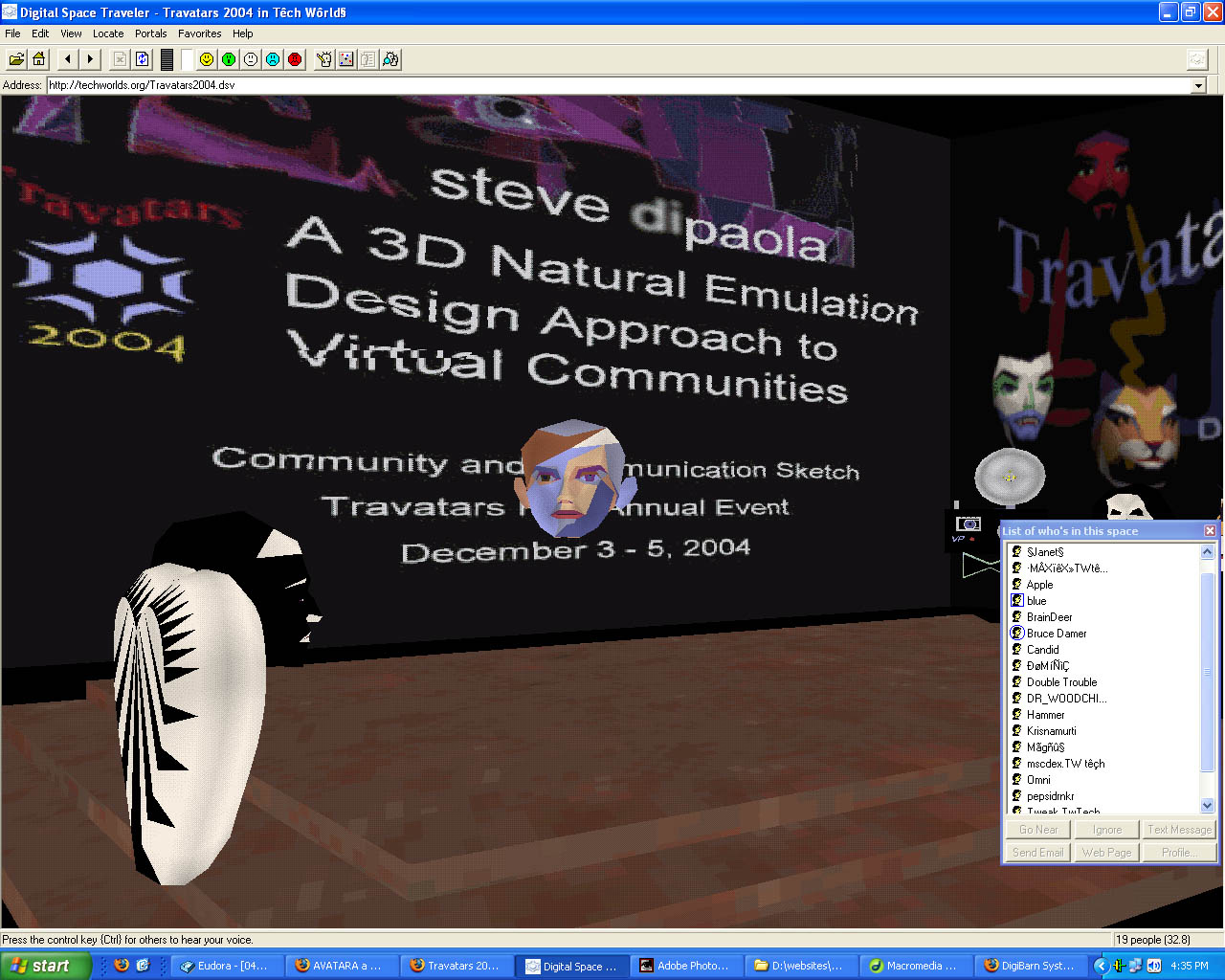Select ÐøMíÑiÇ in the people list
1225x980 pixels.
pyautogui.click(x=1048, y=666)
